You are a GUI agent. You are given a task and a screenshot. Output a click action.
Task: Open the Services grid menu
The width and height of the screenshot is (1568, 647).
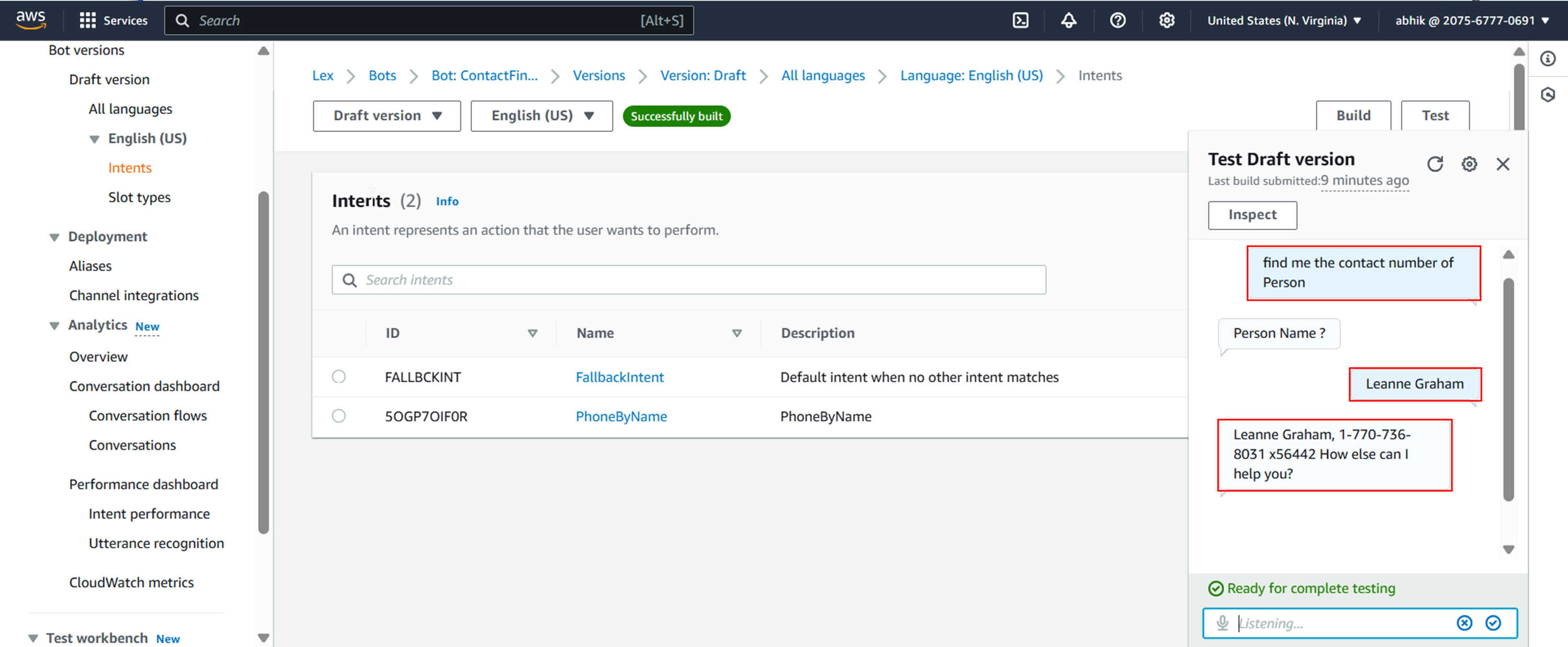point(113,20)
